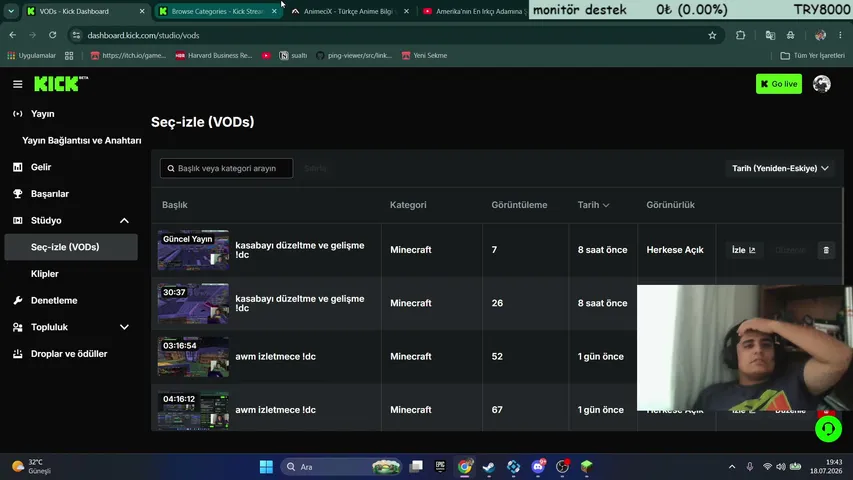853x480 pixels.
Task: Reload the page
Action: click(x=52, y=35)
